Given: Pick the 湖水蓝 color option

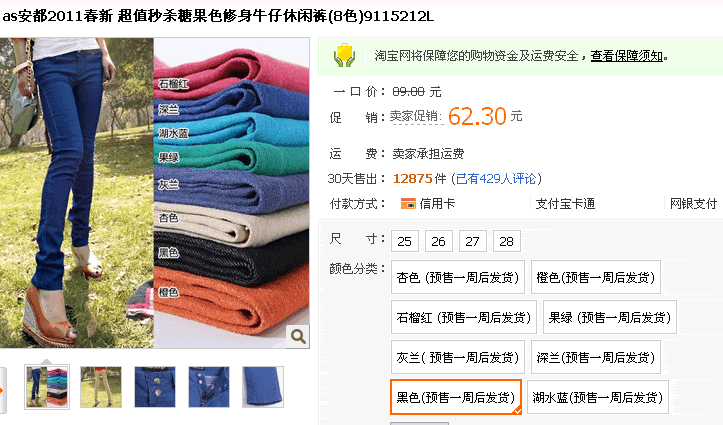Looking at the screenshot, I should point(598,397).
